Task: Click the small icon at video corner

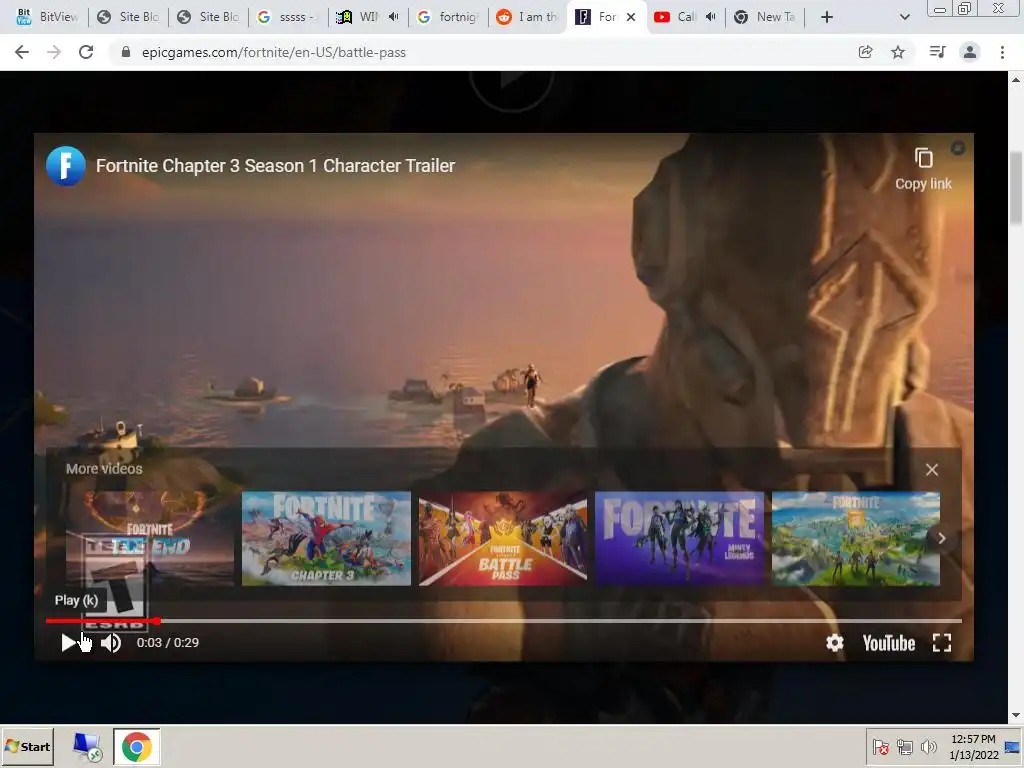Action: coord(958,148)
